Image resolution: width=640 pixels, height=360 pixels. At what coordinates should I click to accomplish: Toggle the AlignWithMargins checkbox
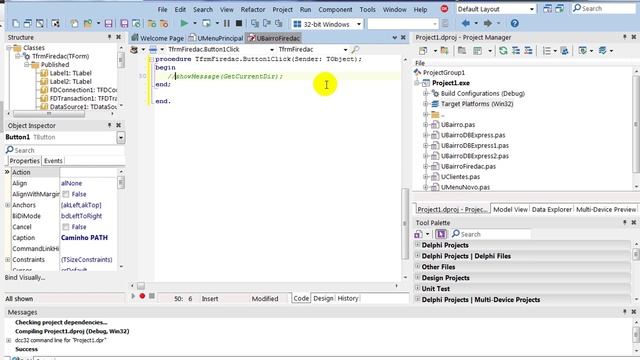tap(66, 194)
